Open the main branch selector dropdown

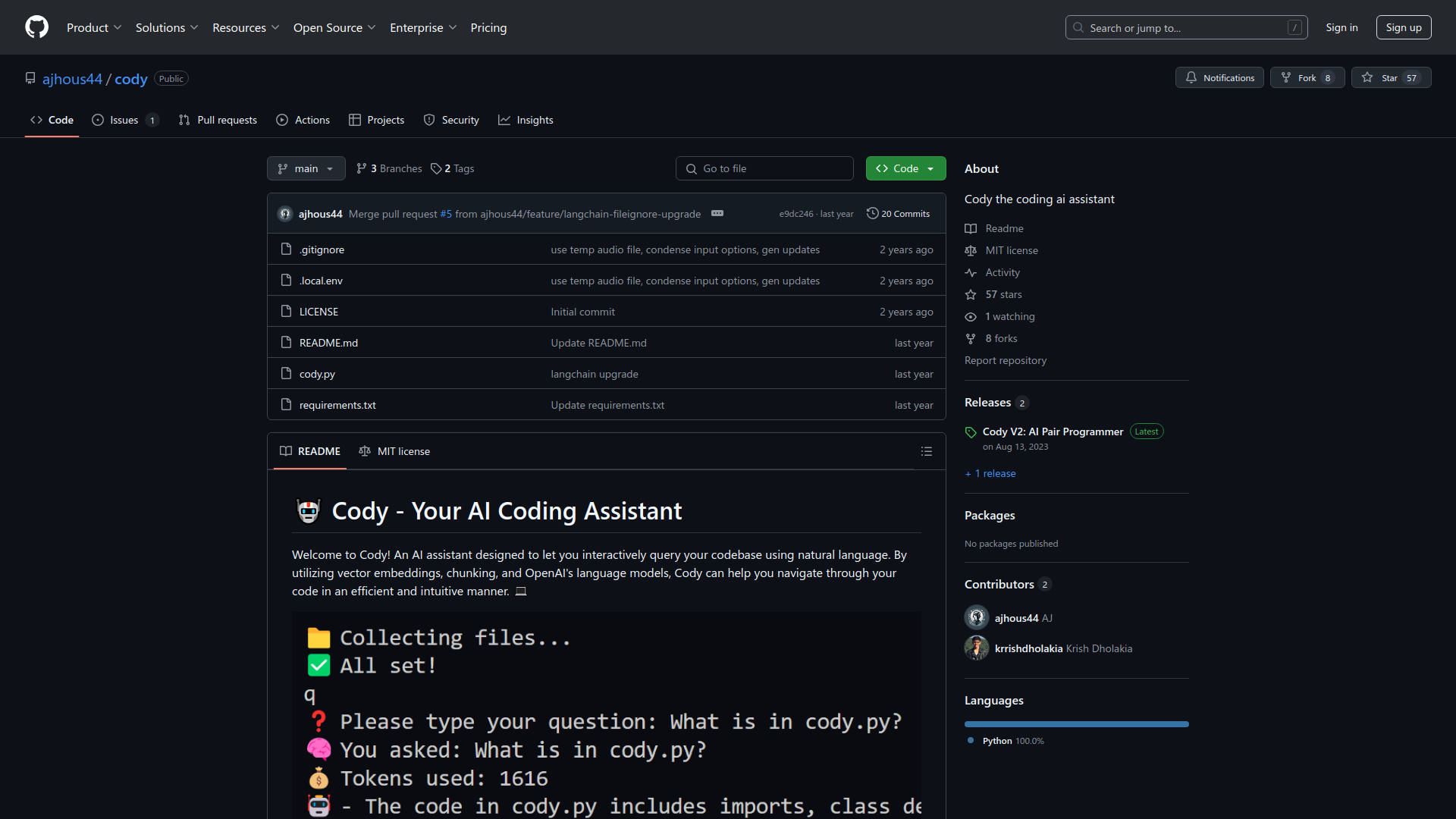tap(306, 168)
